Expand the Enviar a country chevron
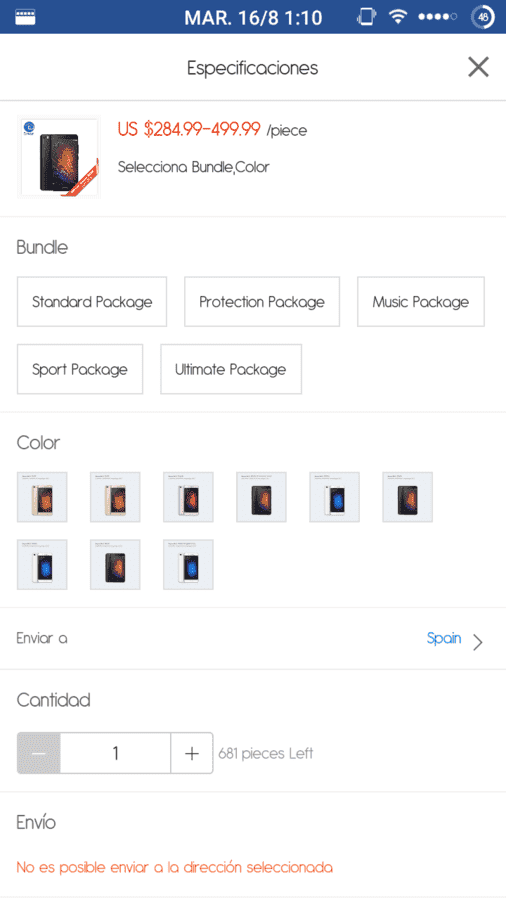This screenshot has height=900, width=506. 478,642
